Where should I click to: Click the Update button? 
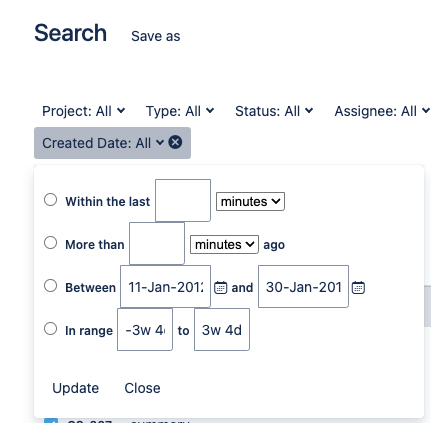pyautogui.click(x=76, y=388)
